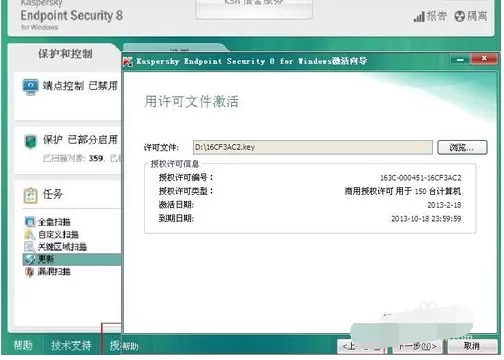Screen dimensions: 504x360
Task: Click the 用许可文件激活 heading
Action: [x=191, y=101]
